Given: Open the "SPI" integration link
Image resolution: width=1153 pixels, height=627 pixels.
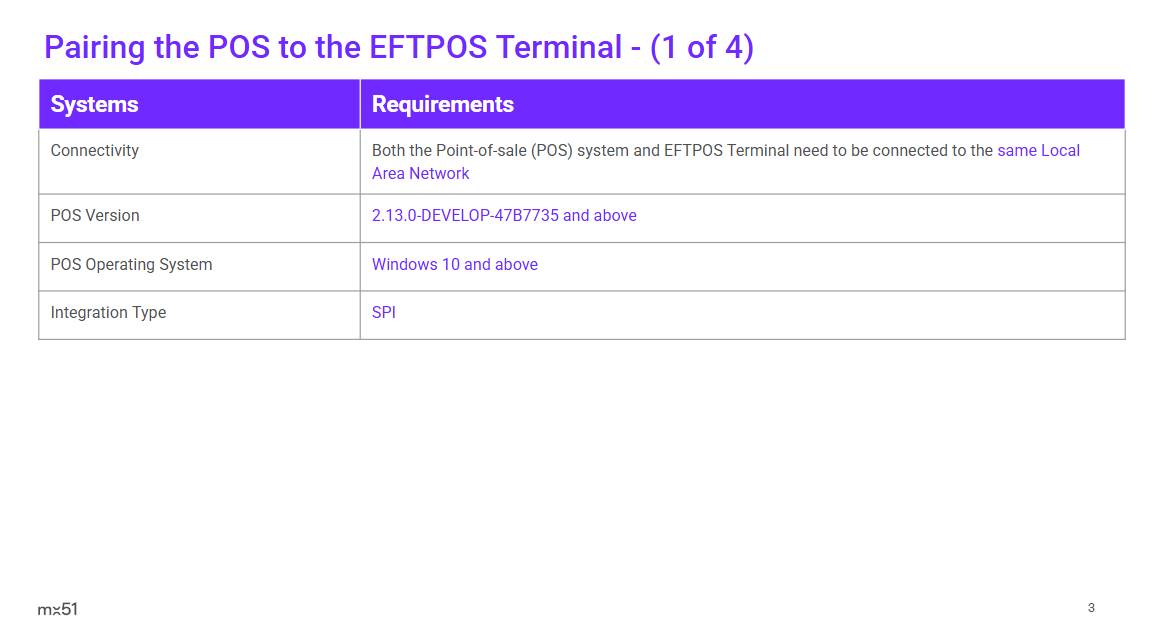Looking at the screenshot, I should coord(384,313).
